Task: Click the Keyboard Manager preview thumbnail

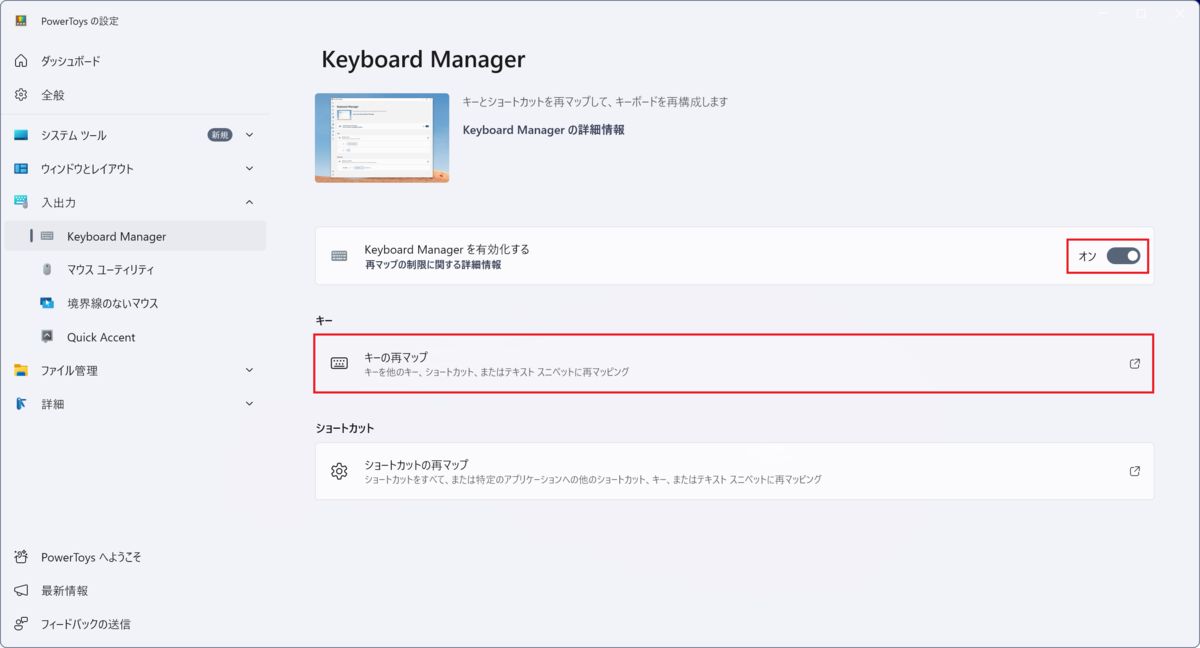Action: tap(382, 138)
